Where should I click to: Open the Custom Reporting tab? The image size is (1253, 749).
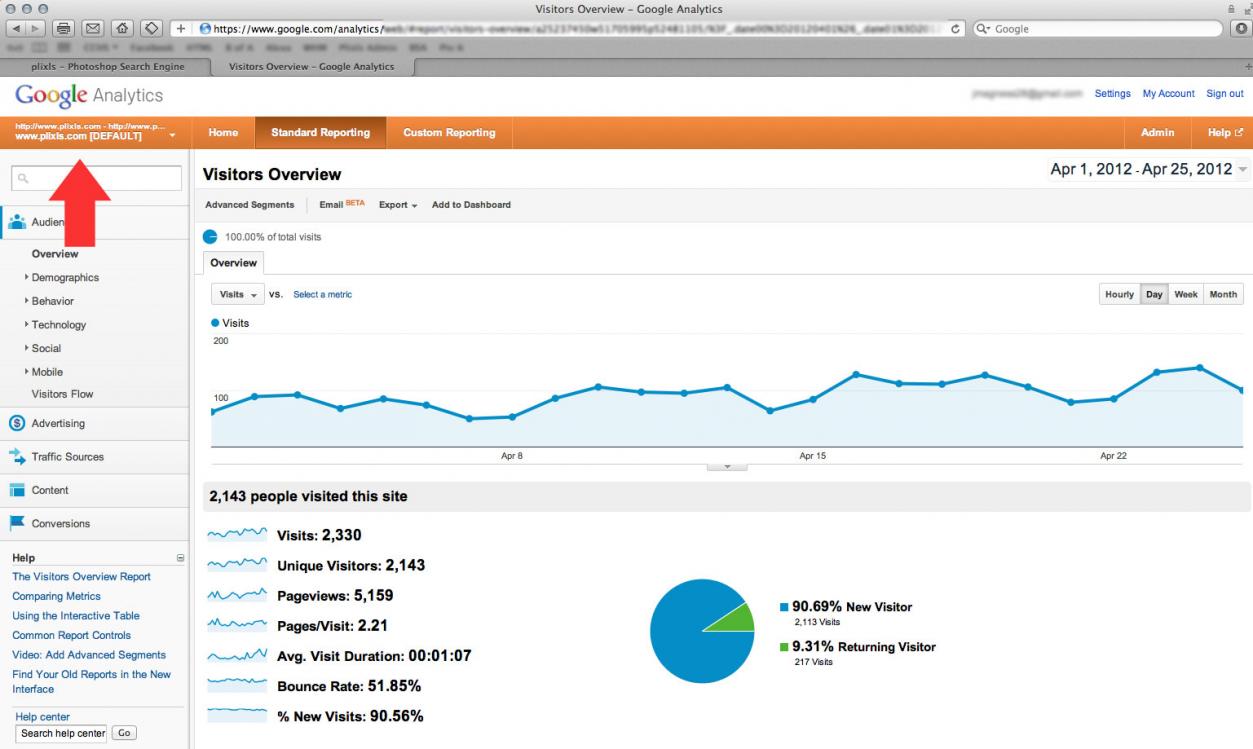pos(449,132)
